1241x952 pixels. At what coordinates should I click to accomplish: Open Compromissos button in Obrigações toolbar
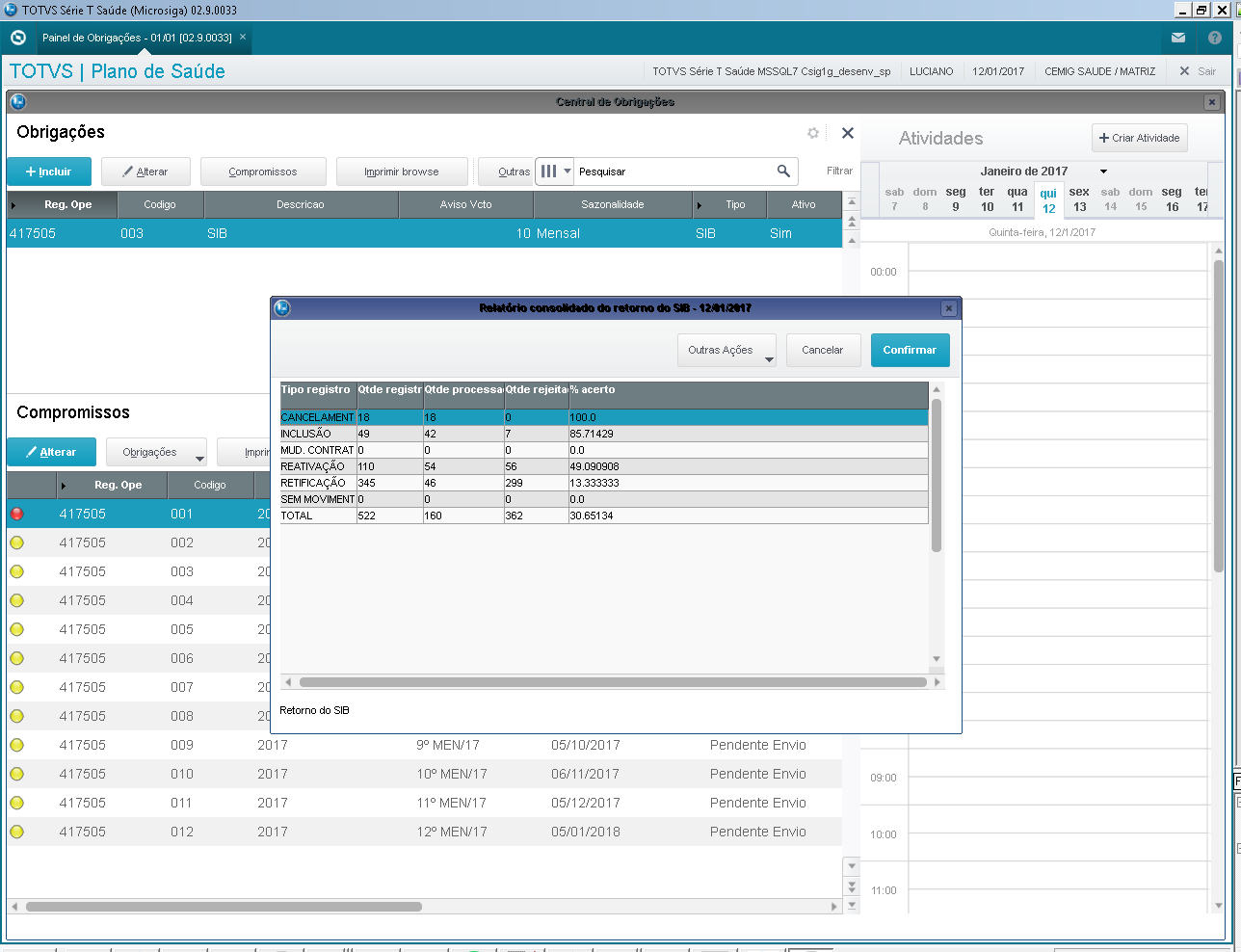click(x=263, y=172)
